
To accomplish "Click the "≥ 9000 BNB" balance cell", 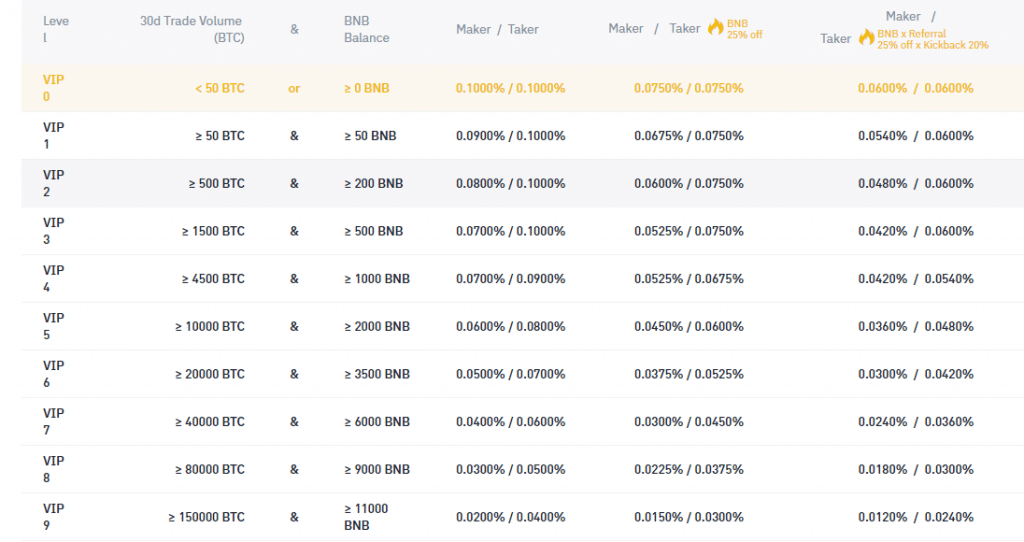I will 377,470.
